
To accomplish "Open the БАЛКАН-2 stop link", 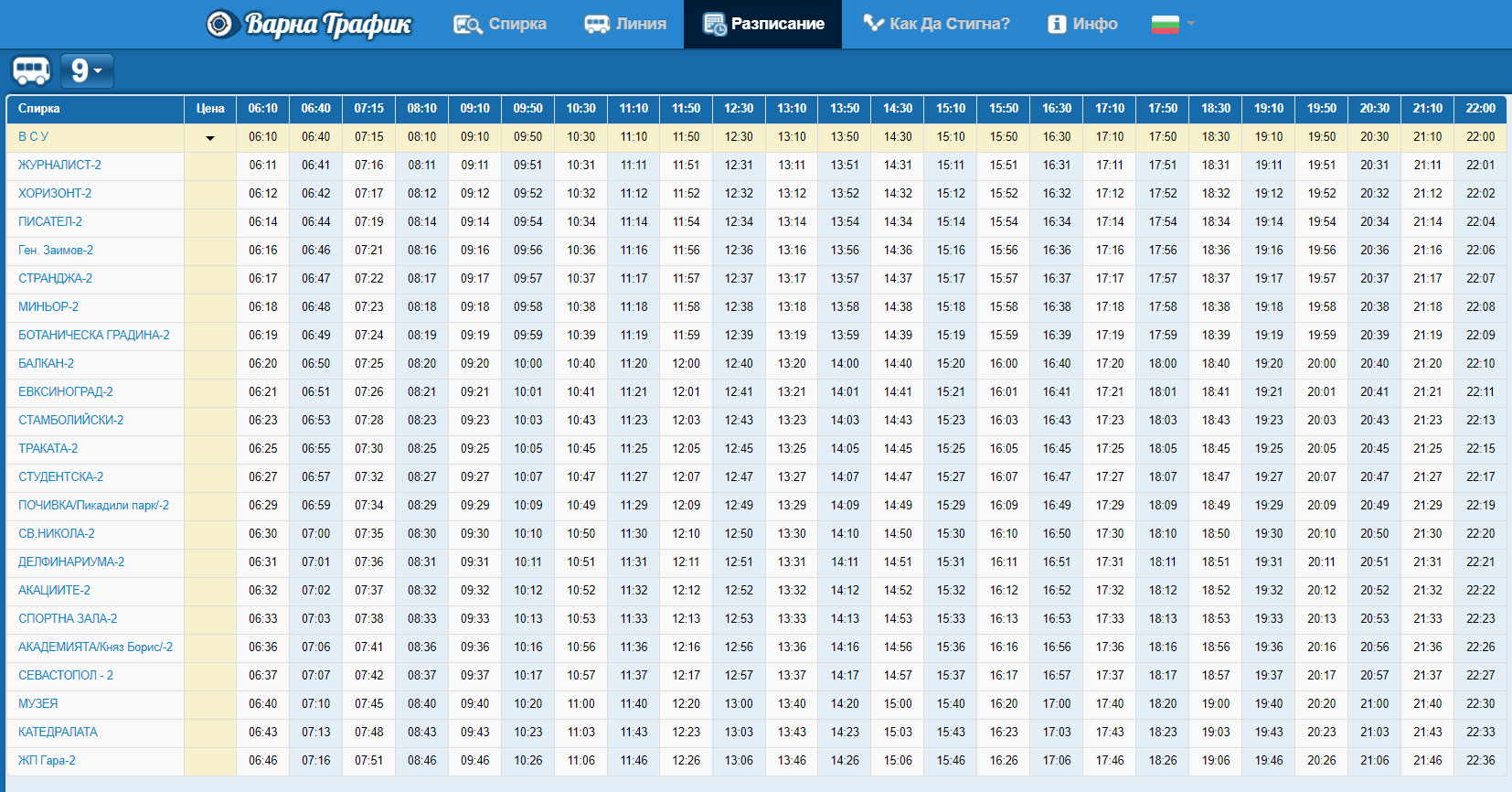I will [x=47, y=363].
